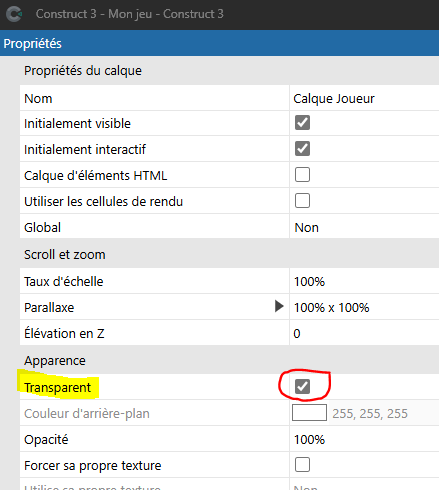Collapse the Scroll et zoom section
The height and width of the screenshot is (490, 439).
65,255
